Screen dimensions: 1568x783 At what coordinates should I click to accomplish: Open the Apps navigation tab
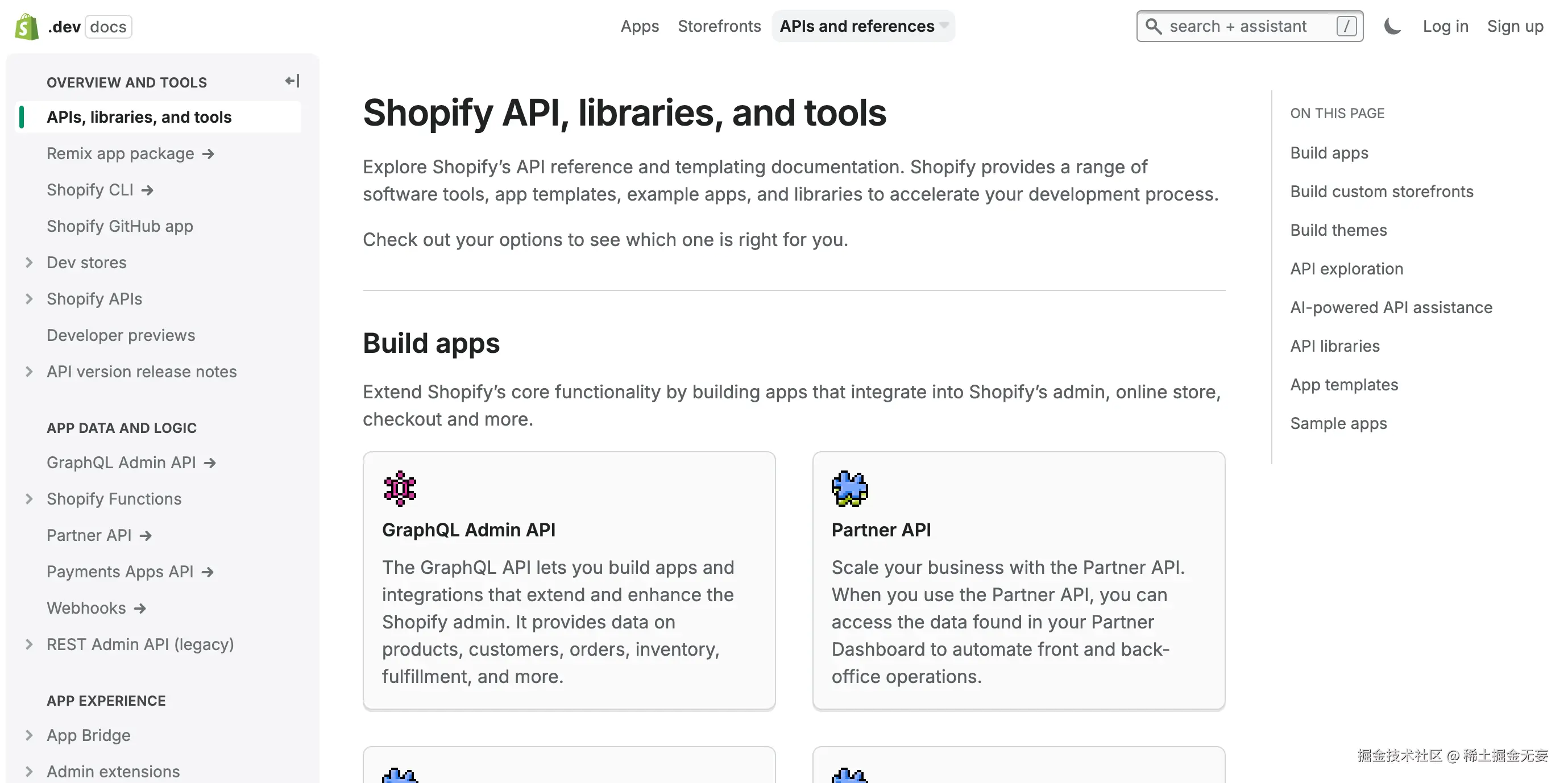[639, 26]
